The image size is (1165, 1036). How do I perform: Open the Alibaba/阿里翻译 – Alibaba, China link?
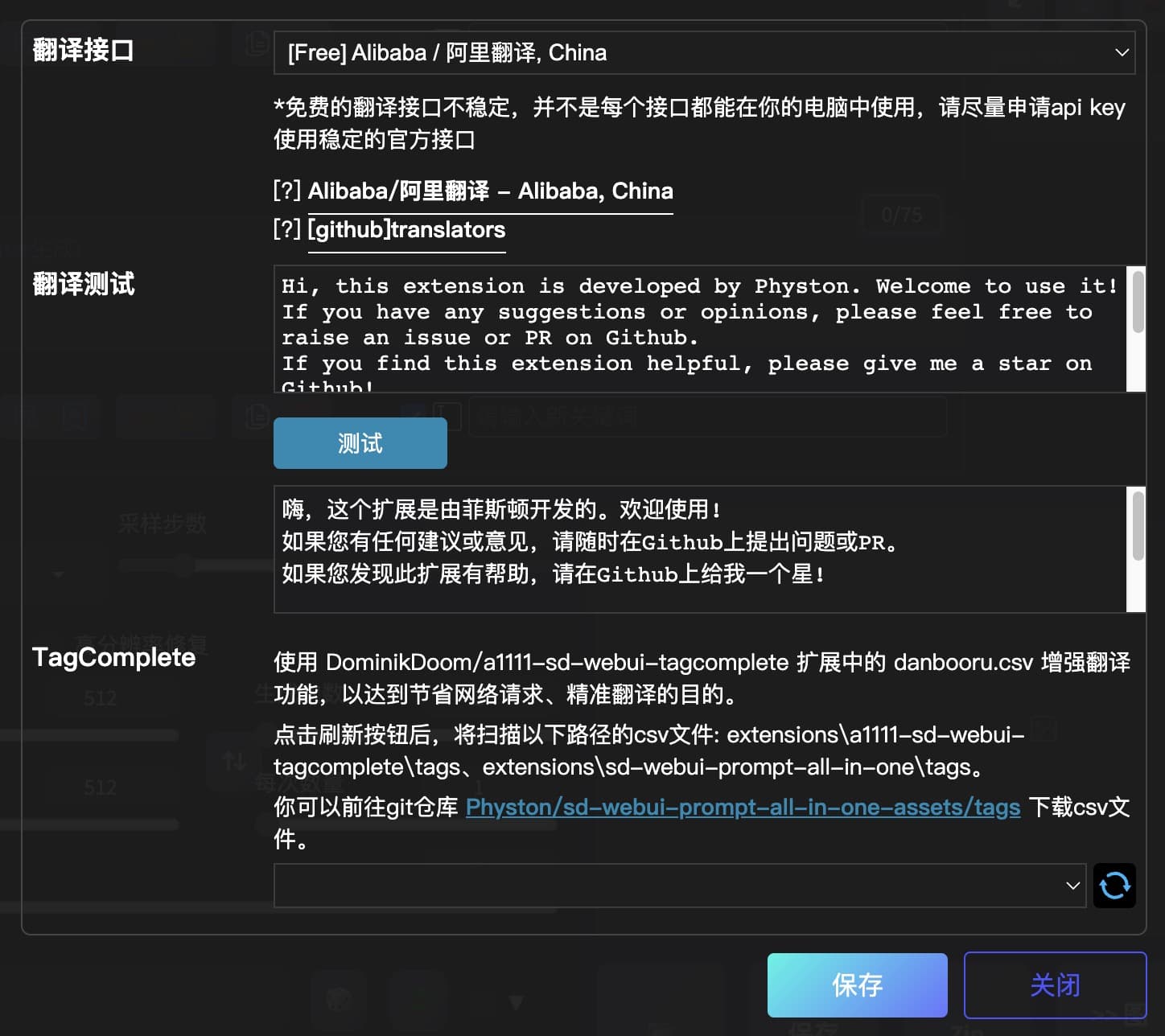click(x=490, y=191)
